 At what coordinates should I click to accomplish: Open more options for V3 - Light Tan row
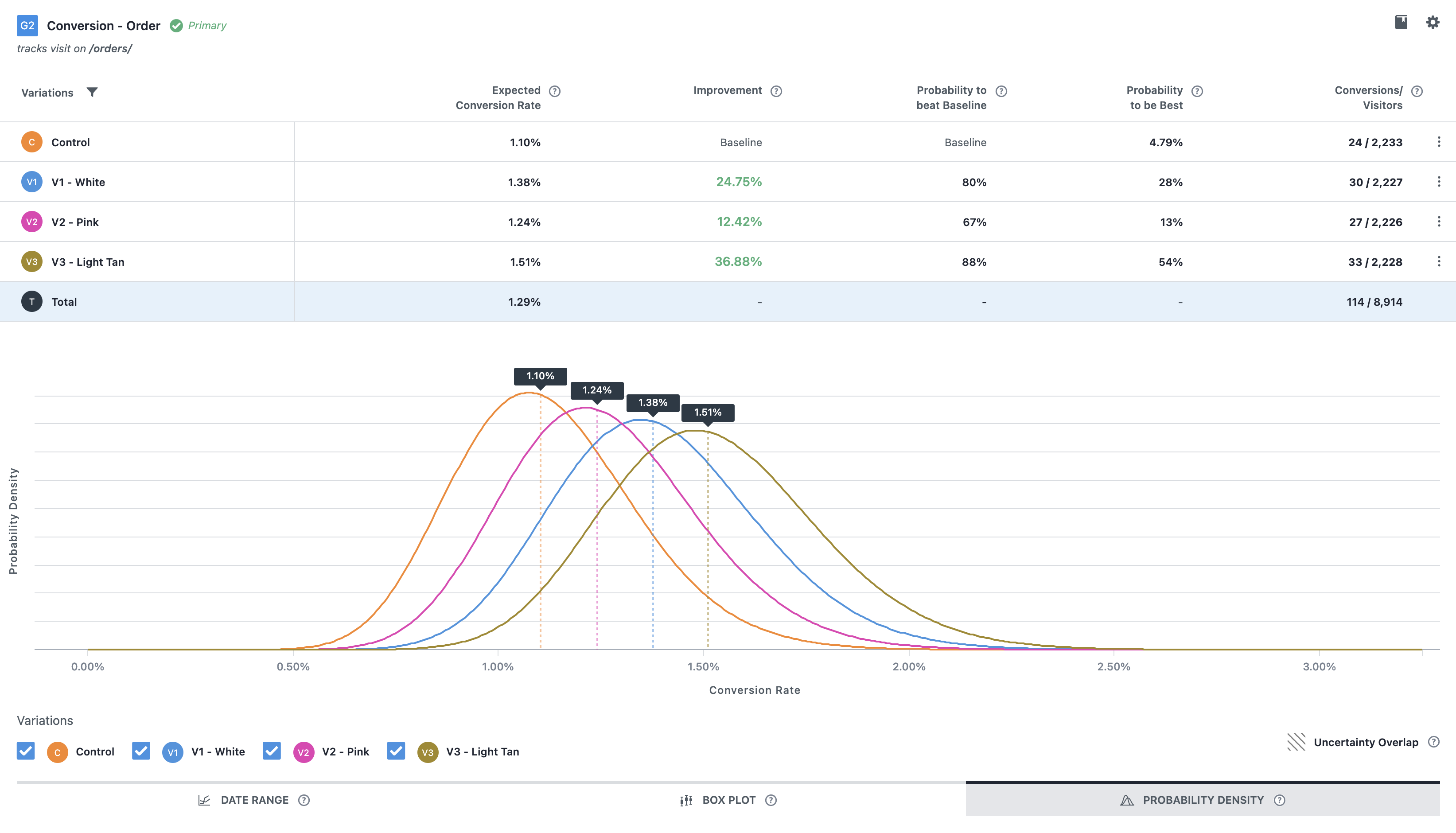[x=1439, y=261]
